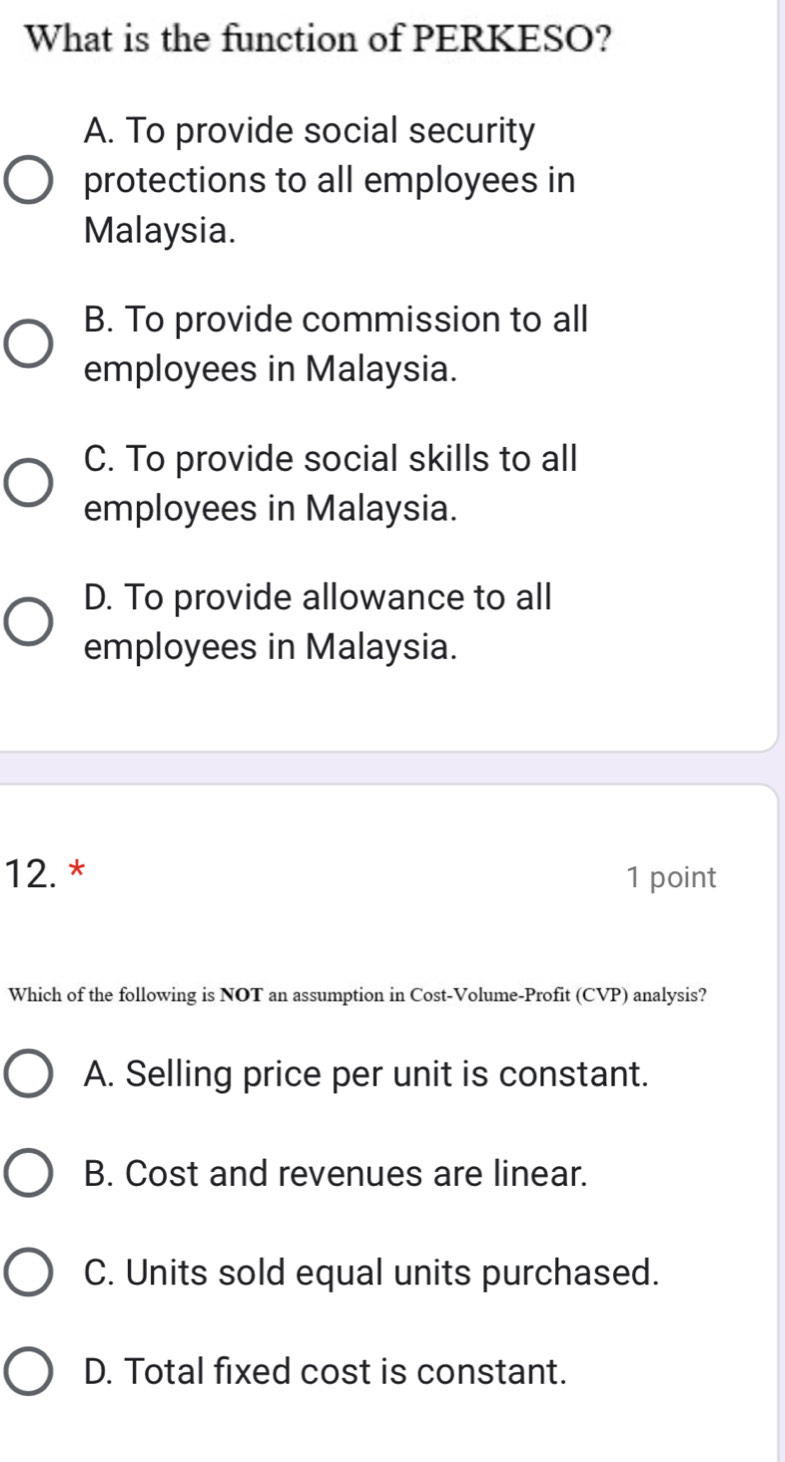
Task: Mark radio for total fixed cost constant
Action: click(x=29, y=1371)
